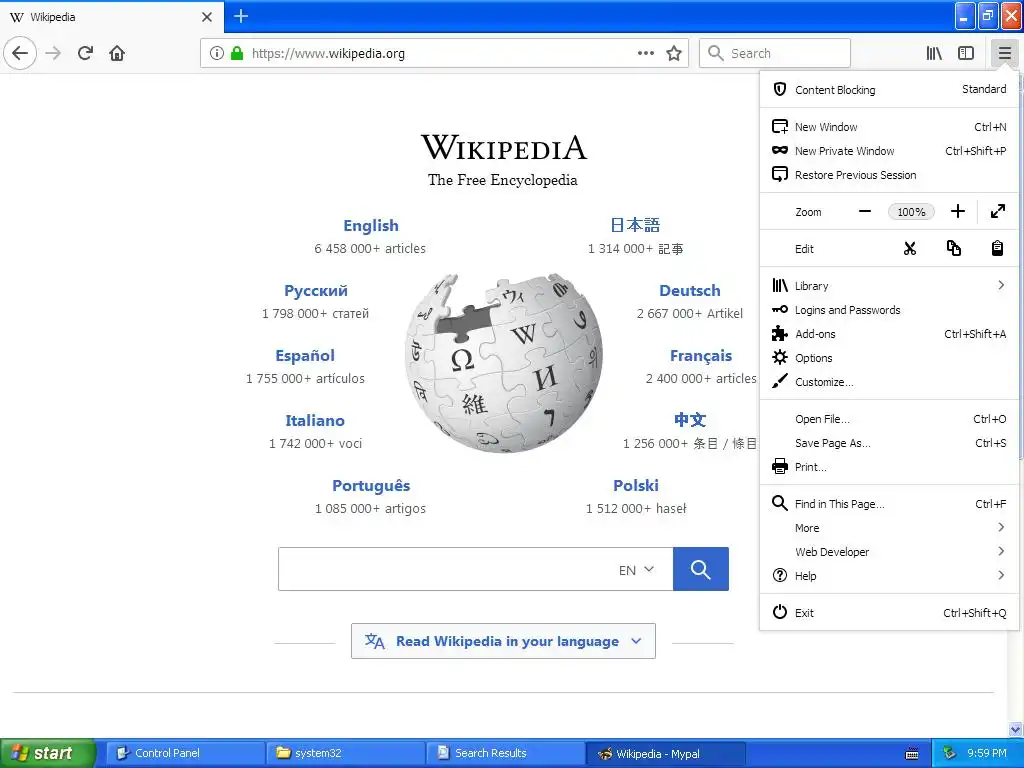Expand the Help submenu

(889, 575)
